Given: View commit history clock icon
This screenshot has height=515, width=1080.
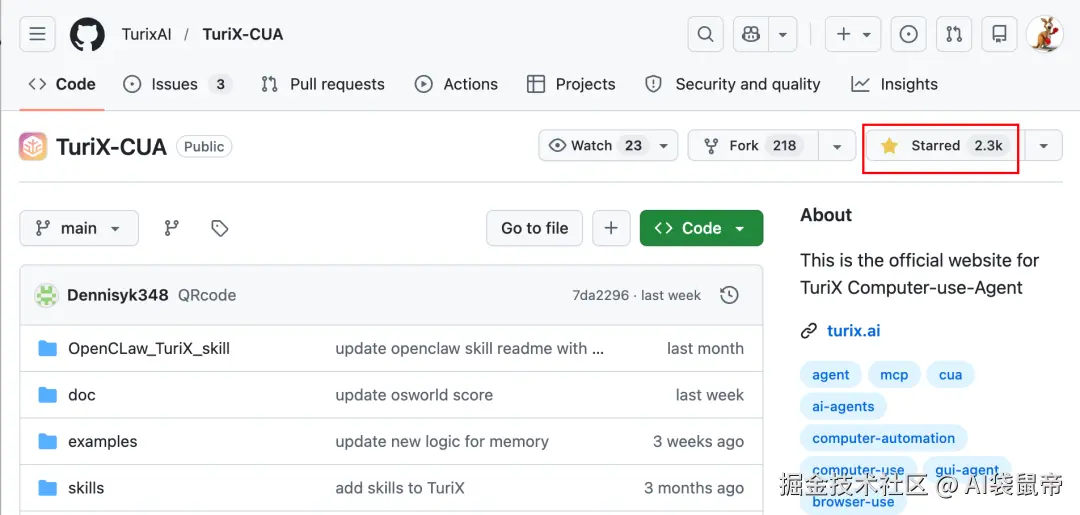Looking at the screenshot, I should (x=730, y=295).
